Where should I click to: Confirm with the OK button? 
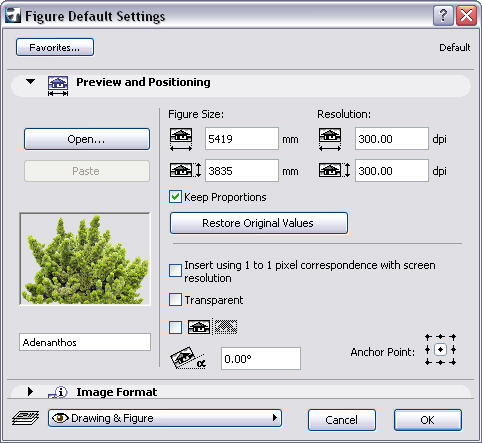(428, 420)
